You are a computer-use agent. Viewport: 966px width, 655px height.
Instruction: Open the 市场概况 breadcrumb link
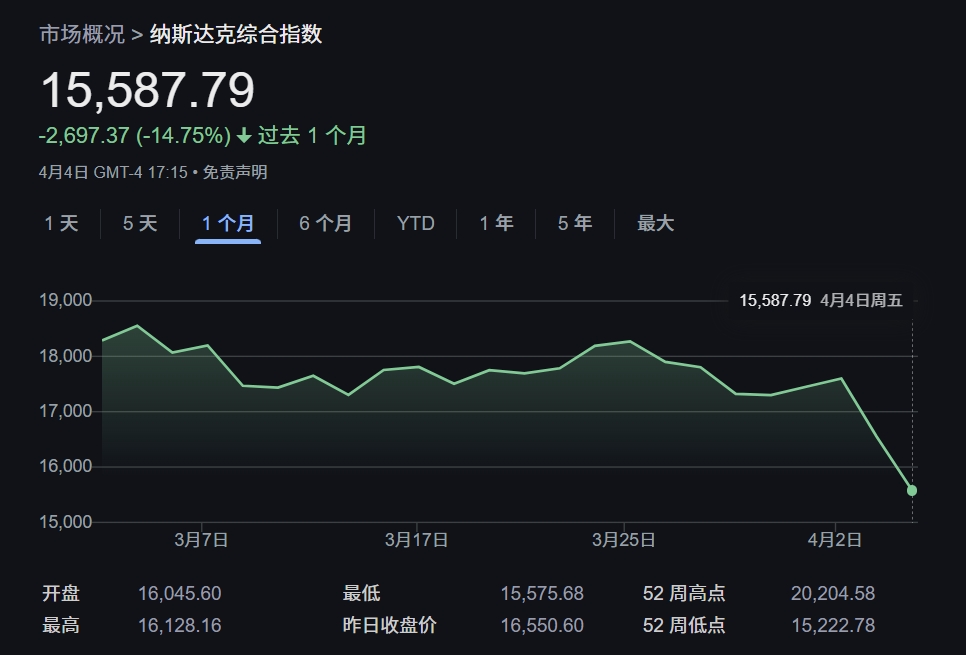[x=82, y=34]
